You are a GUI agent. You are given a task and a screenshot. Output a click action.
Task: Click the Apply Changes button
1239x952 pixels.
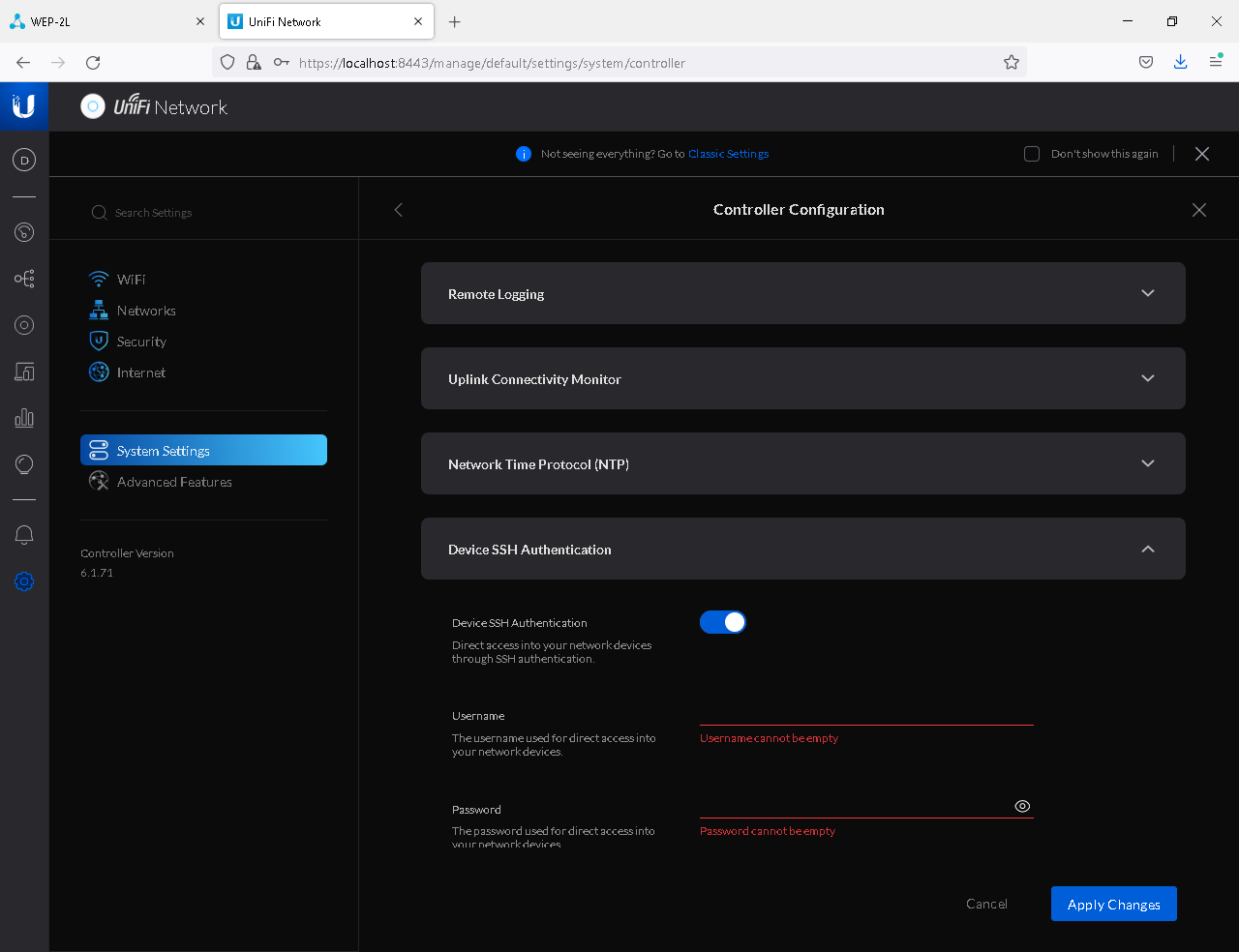pyautogui.click(x=1114, y=904)
